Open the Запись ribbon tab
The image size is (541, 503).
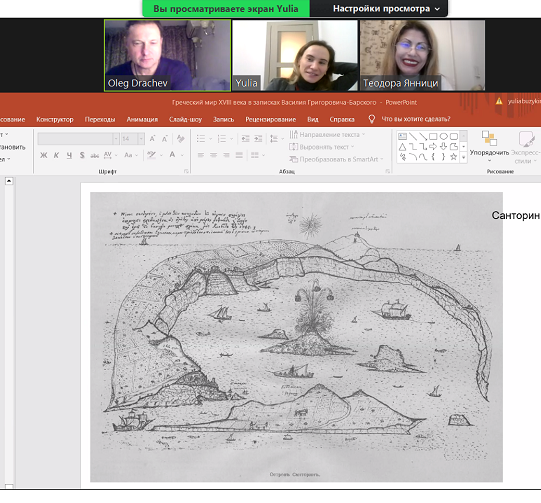point(223,119)
